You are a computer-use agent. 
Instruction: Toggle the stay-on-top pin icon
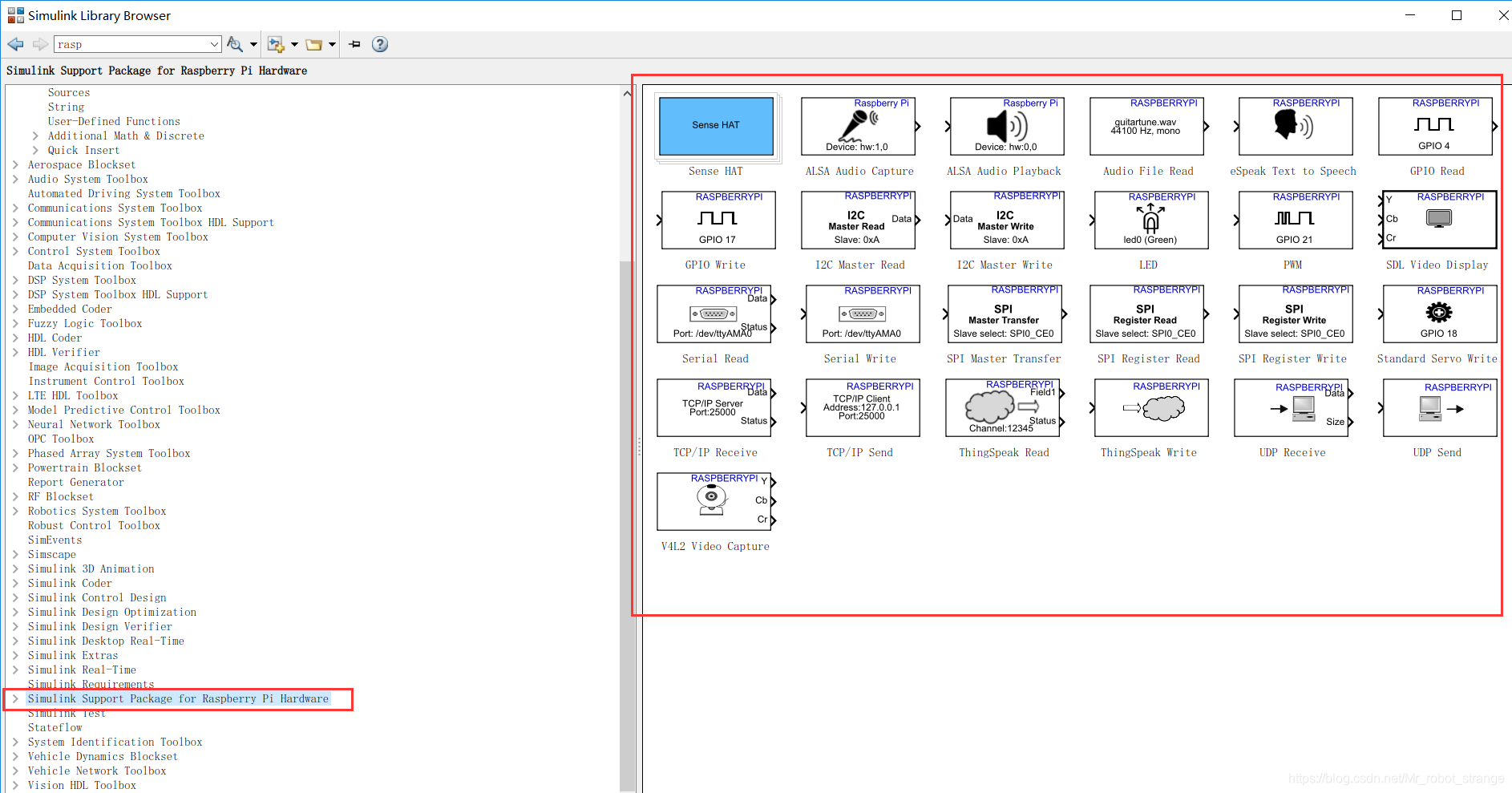pos(355,44)
